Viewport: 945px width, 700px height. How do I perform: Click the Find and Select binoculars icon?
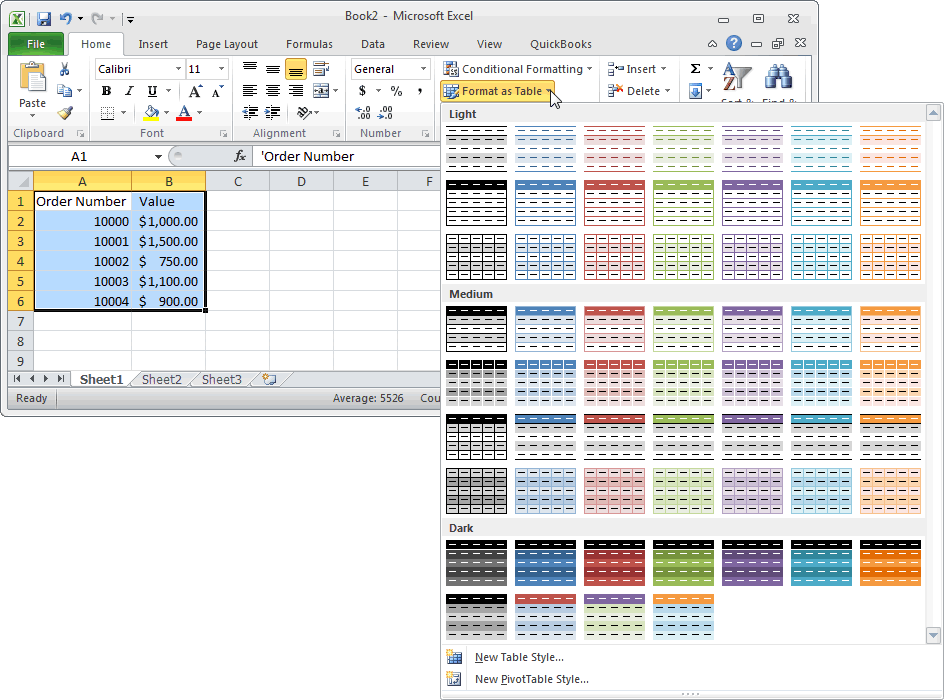[778, 77]
